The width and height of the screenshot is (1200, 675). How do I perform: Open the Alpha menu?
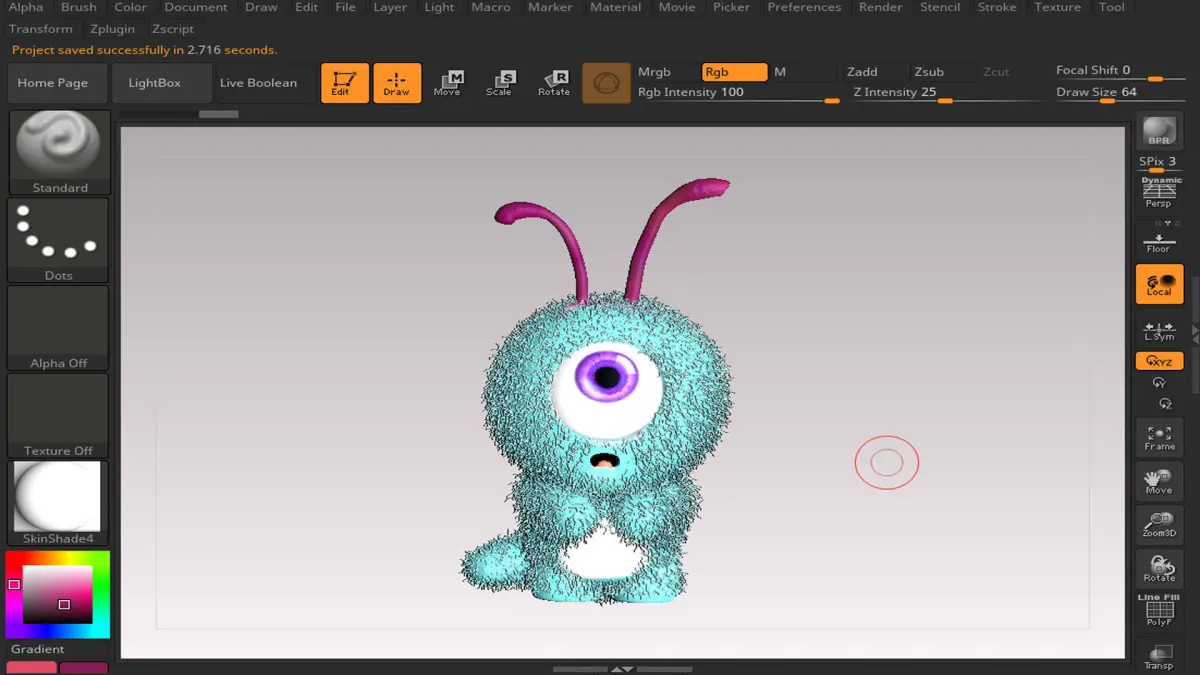[26, 7]
